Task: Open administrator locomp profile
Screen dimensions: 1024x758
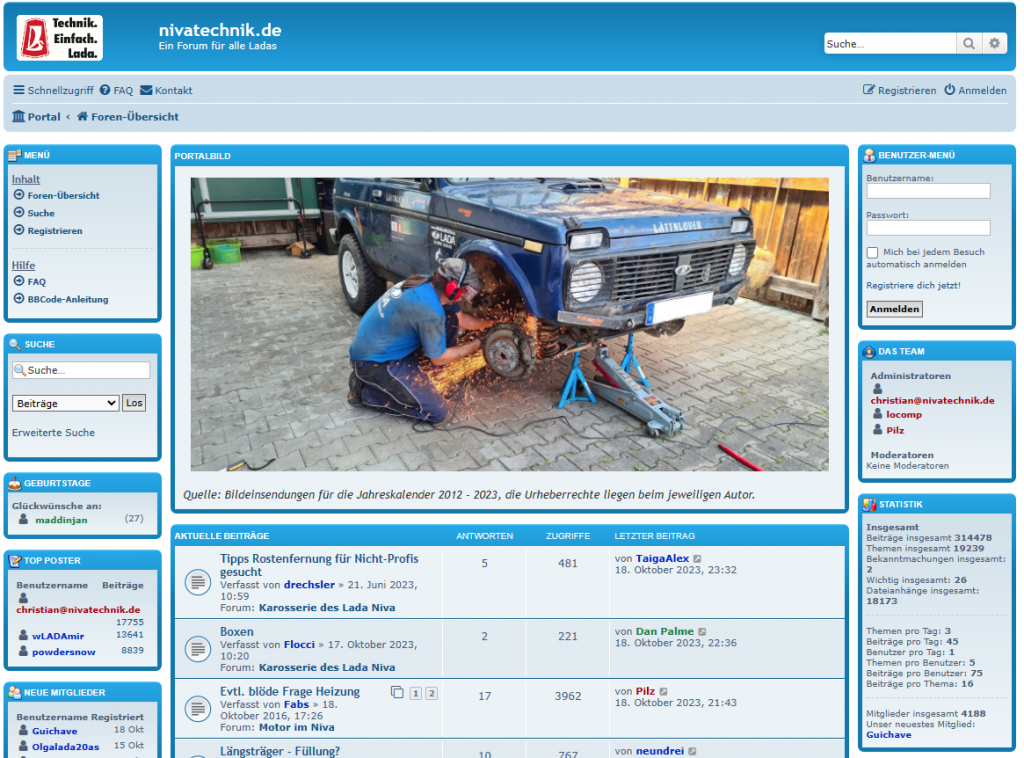Action: [x=904, y=415]
